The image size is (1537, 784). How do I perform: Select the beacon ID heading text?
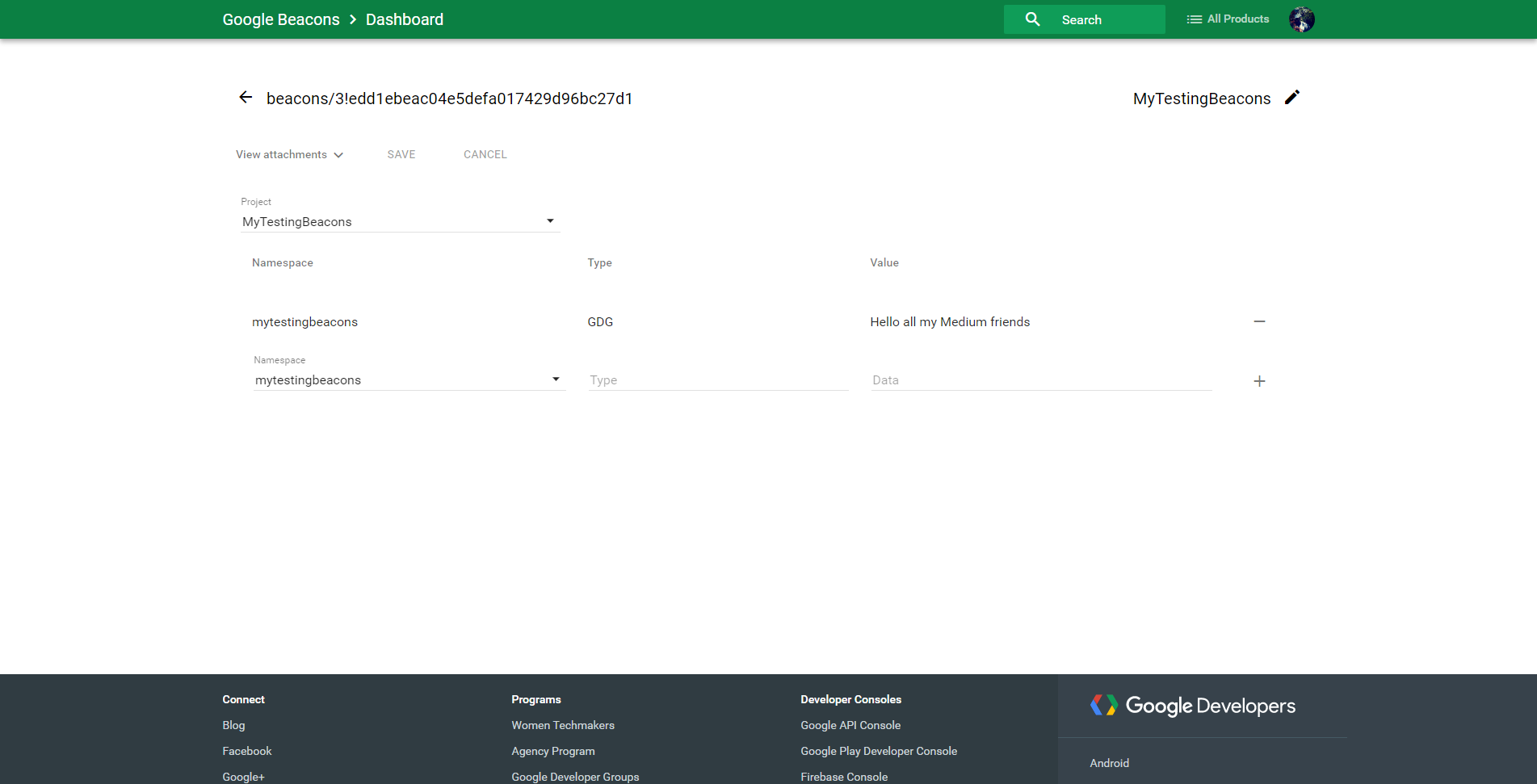[x=450, y=99]
